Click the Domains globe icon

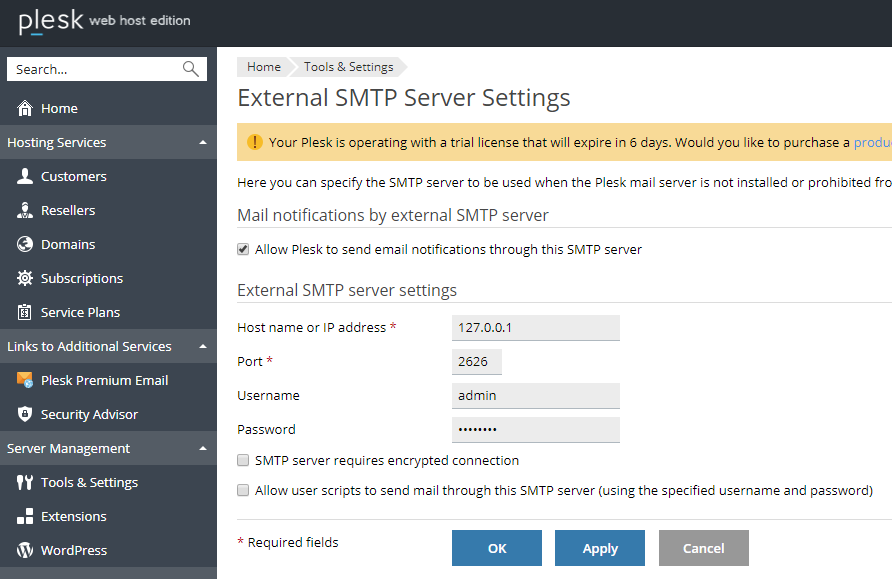click(x=25, y=244)
